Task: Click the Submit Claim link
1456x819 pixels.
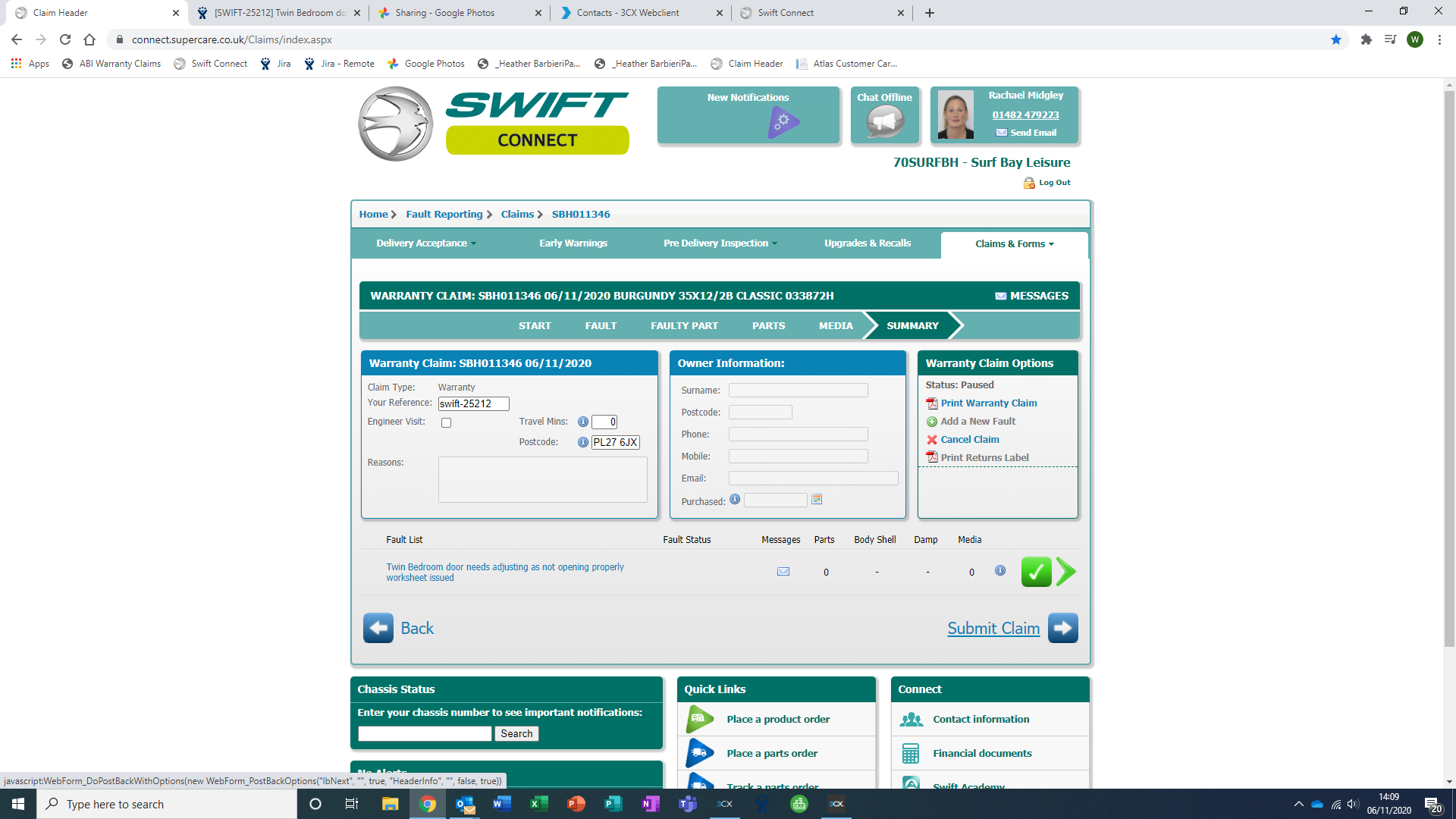Action: [993, 628]
